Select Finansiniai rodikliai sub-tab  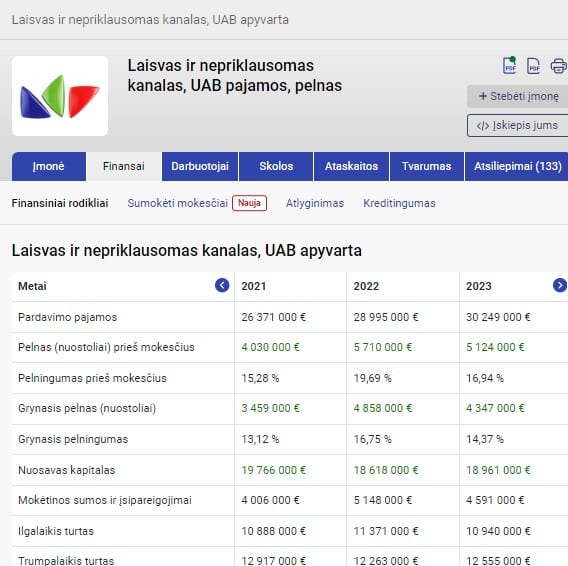[x=60, y=203]
